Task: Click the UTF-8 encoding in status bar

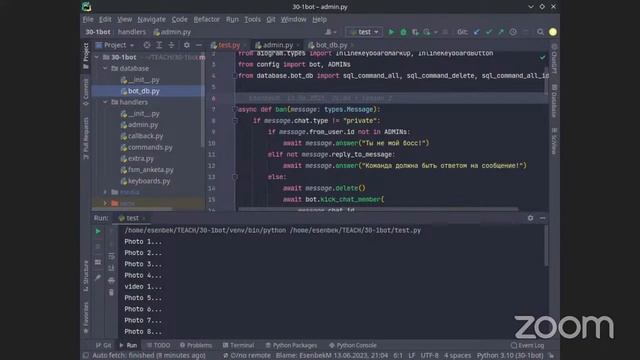Action: click(429, 356)
